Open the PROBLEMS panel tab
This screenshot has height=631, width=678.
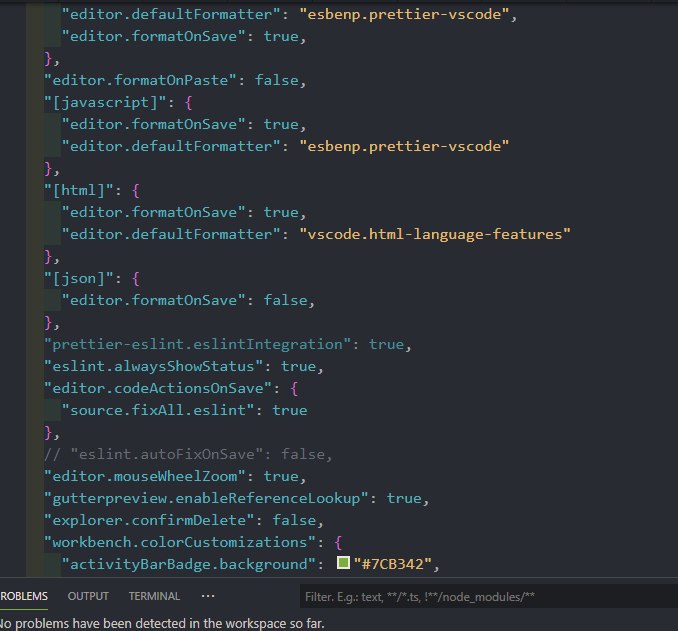click(x=24, y=596)
